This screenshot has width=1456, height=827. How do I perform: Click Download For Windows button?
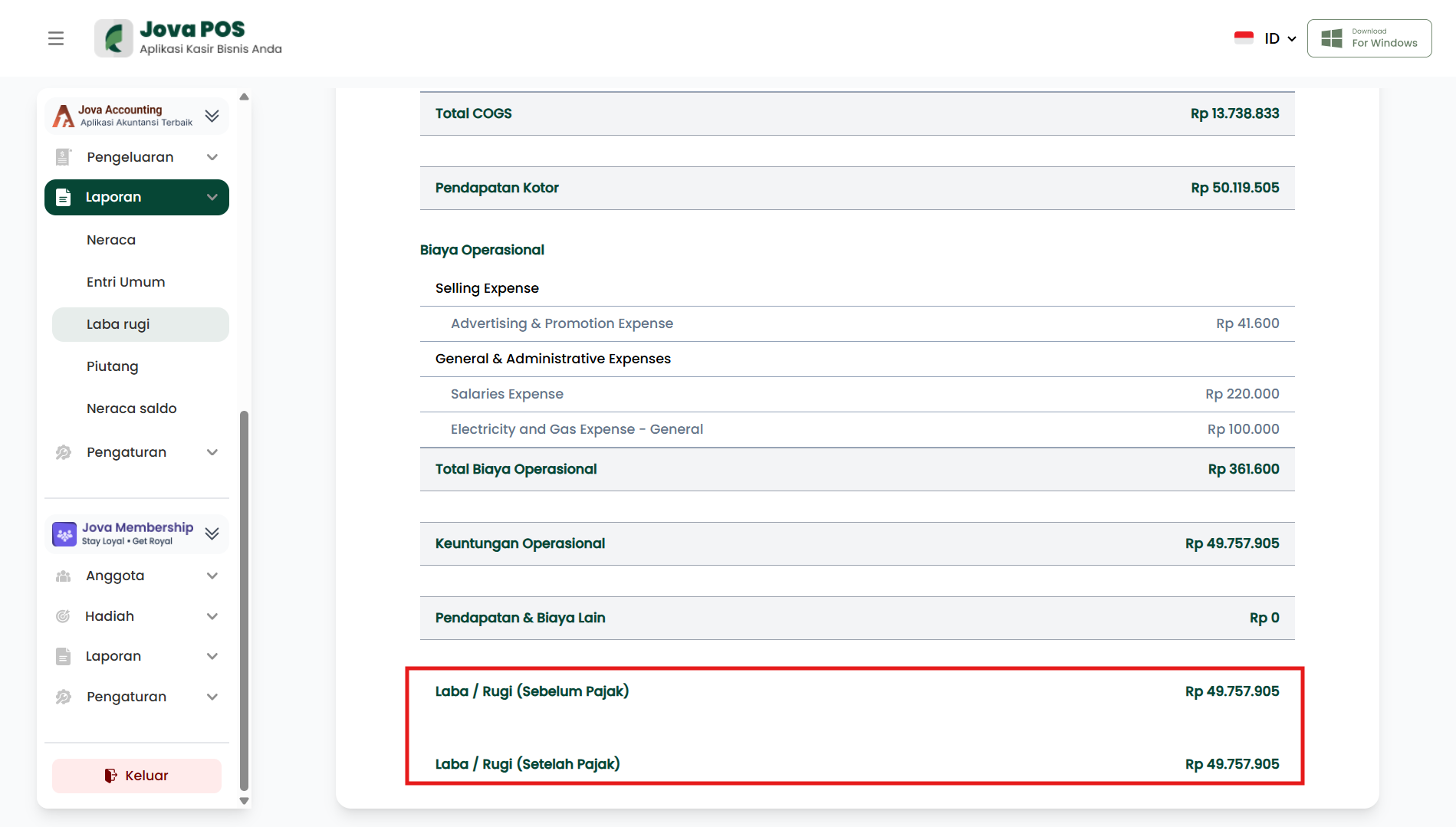(x=1369, y=38)
